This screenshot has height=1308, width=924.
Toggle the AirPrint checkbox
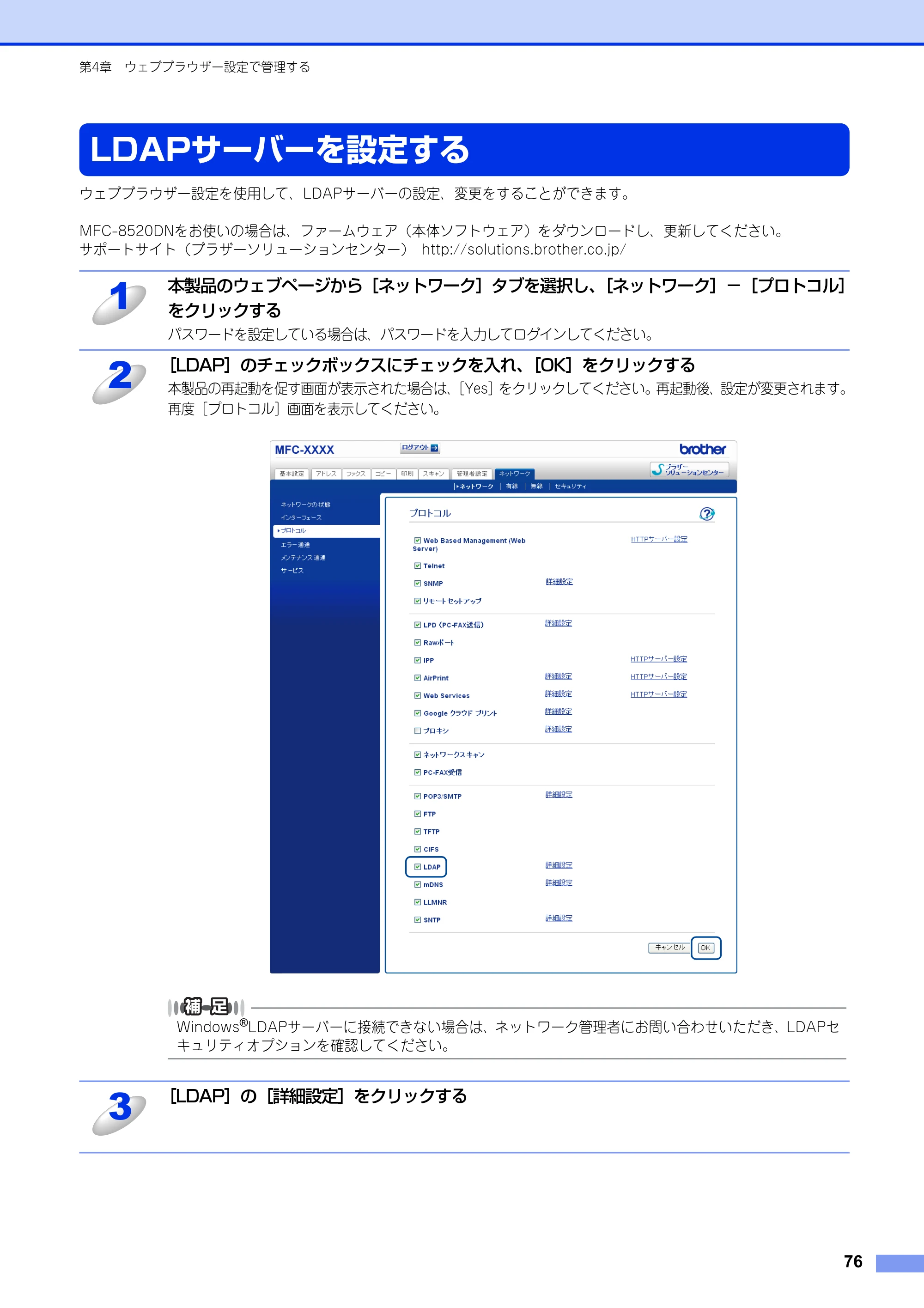418,678
